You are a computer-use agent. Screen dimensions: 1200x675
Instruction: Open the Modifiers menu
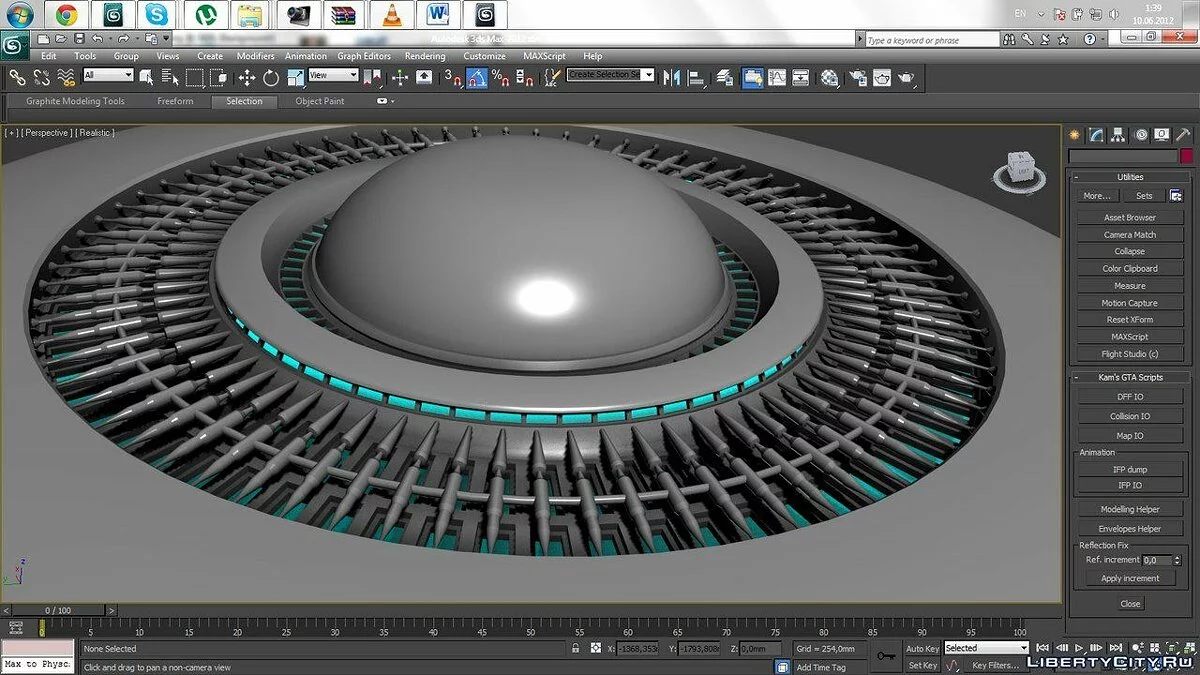tap(255, 56)
